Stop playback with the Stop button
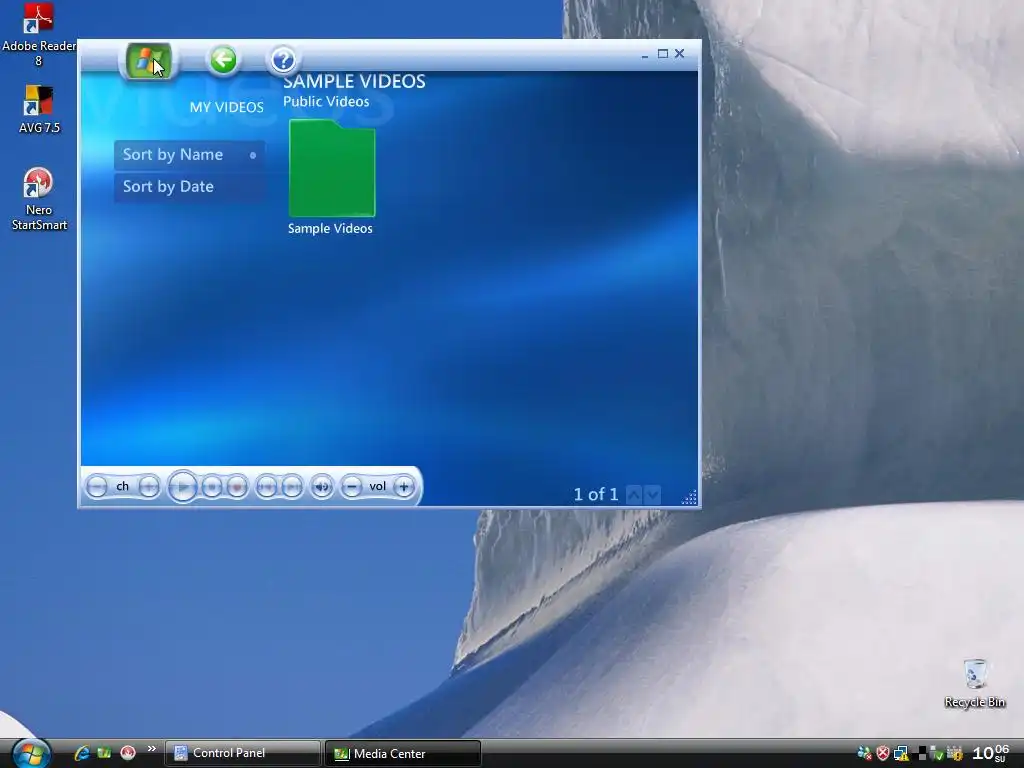 (x=212, y=487)
